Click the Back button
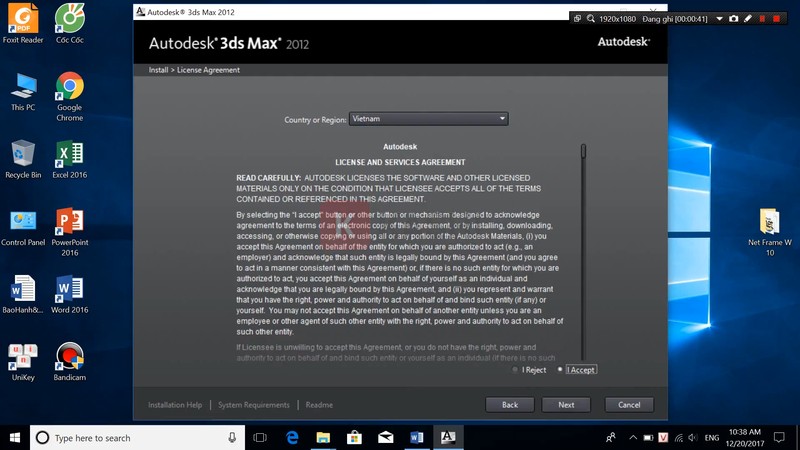The height and width of the screenshot is (450, 800). click(510, 405)
